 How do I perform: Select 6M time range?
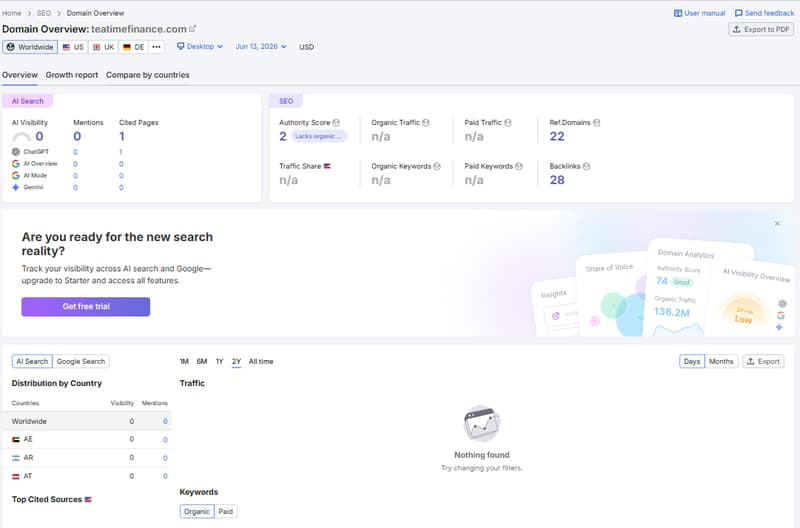202,361
